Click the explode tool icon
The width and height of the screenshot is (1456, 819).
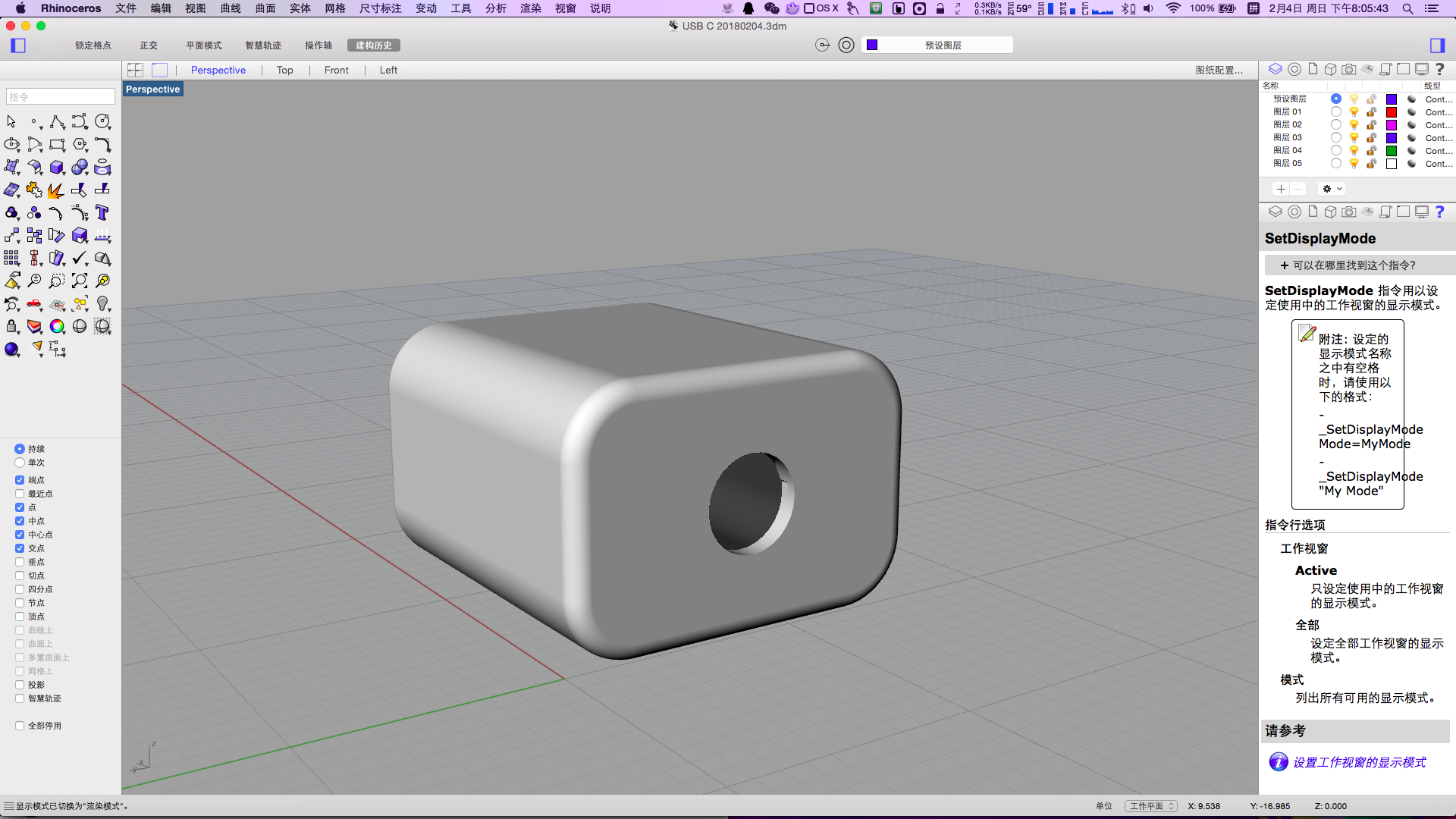tap(56, 190)
